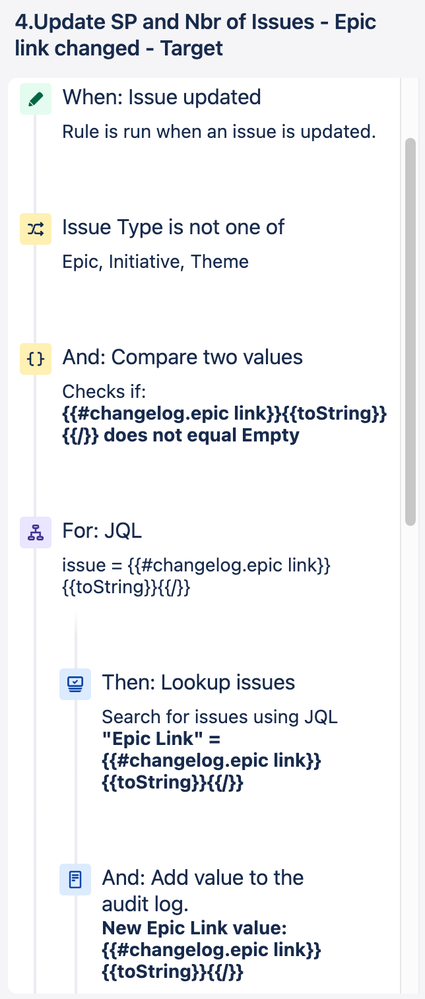Click the green pencil trigger icon
Image resolution: width=425 pixels, height=999 pixels.
click(x=36, y=99)
